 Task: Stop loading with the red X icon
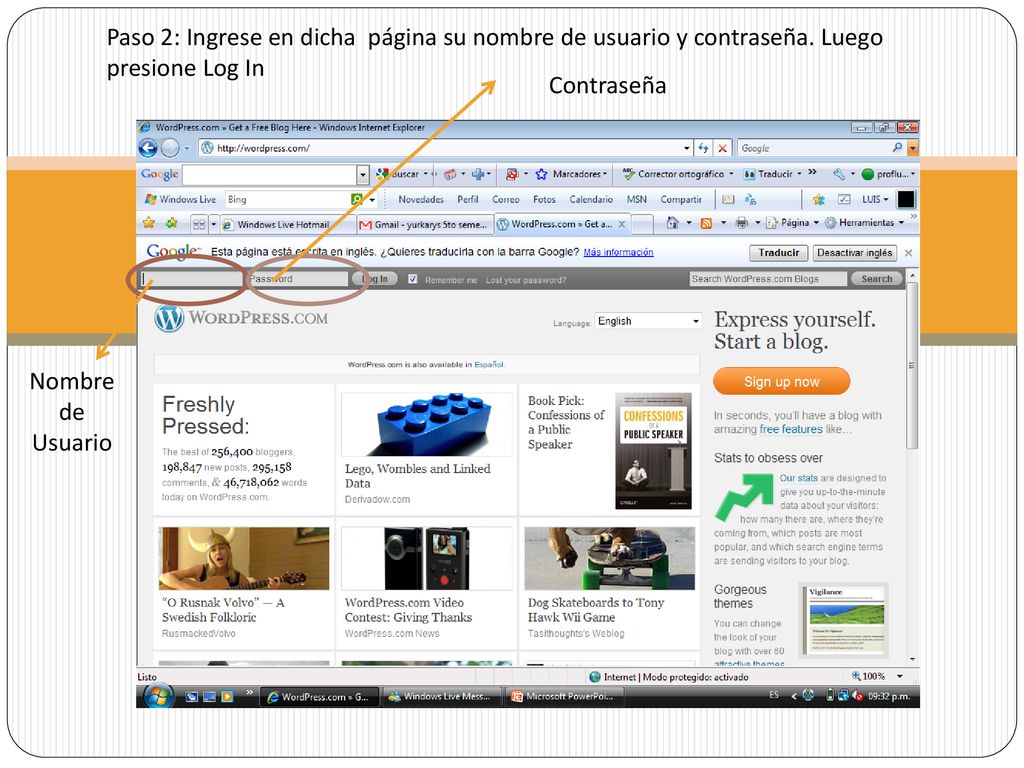point(722,148)
